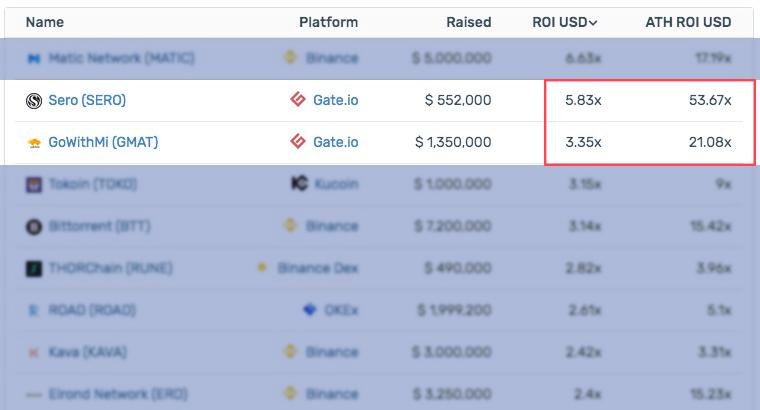
Task: Click the Gate.io logo in Sero row
Action: coord(298,99)
